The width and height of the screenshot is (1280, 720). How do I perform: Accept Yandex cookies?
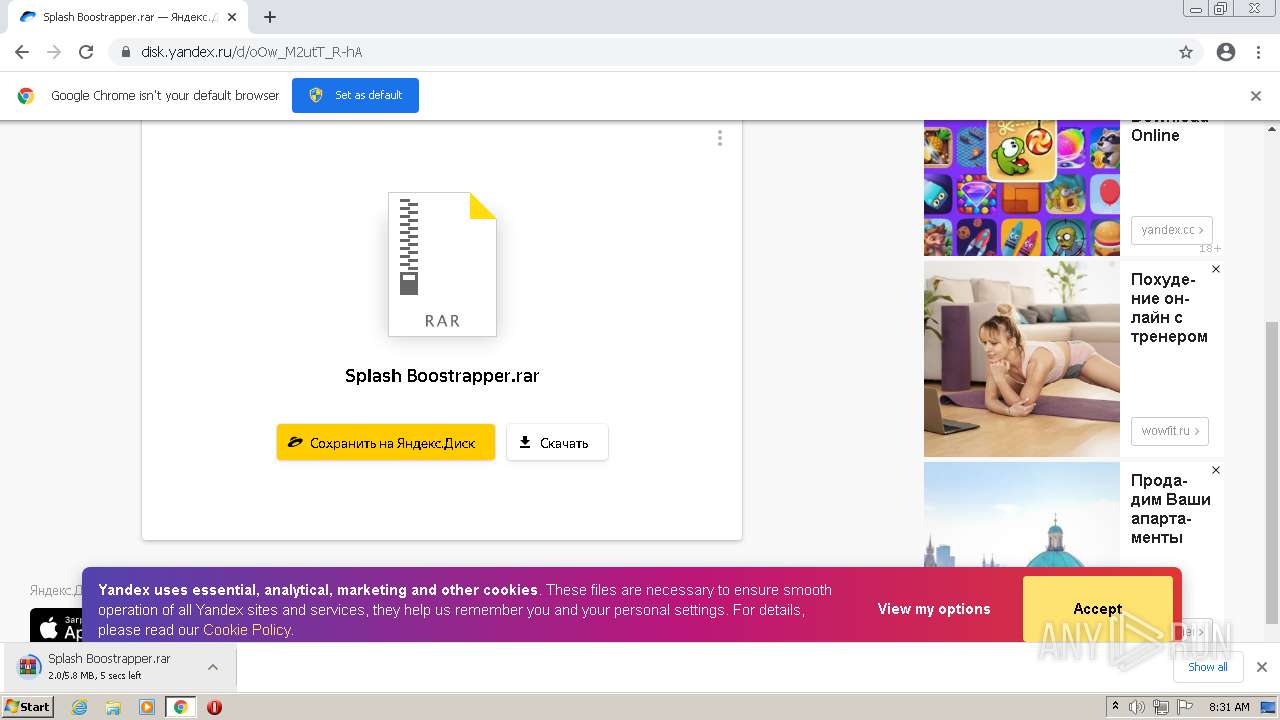click(1098, 609)
